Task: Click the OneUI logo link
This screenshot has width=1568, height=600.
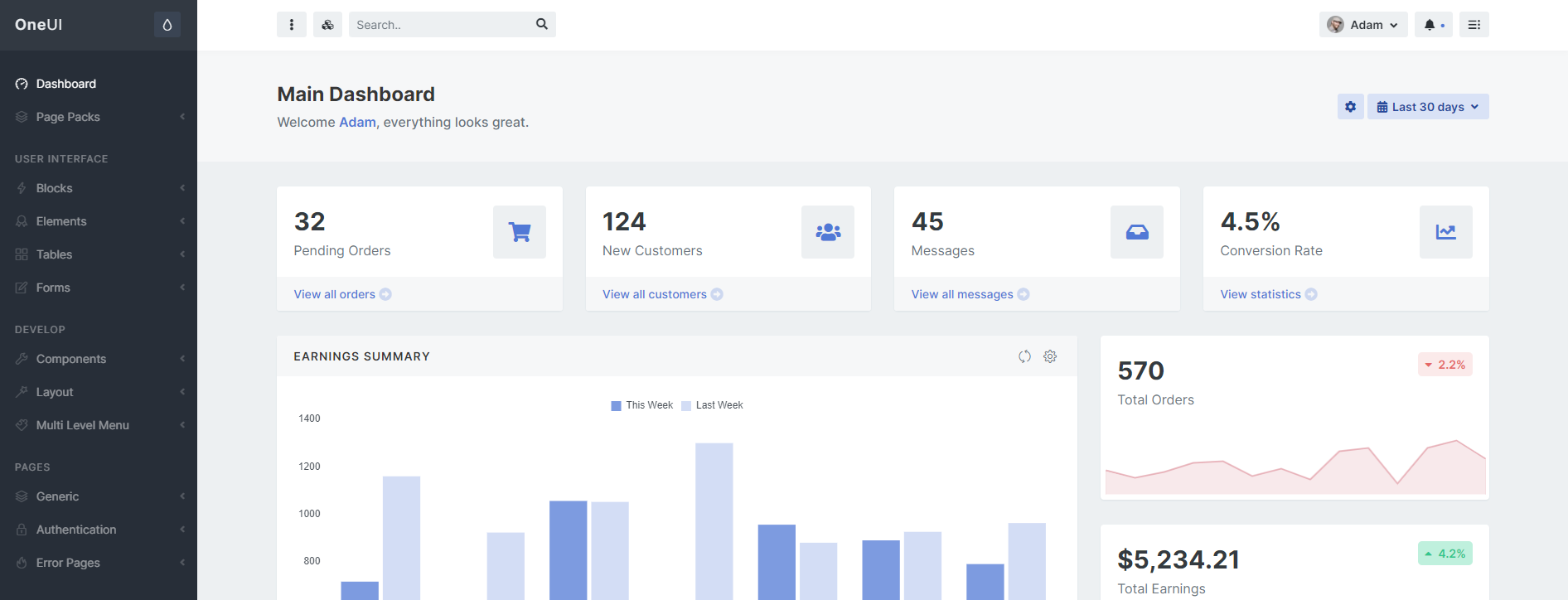Action: click(39, 25)
